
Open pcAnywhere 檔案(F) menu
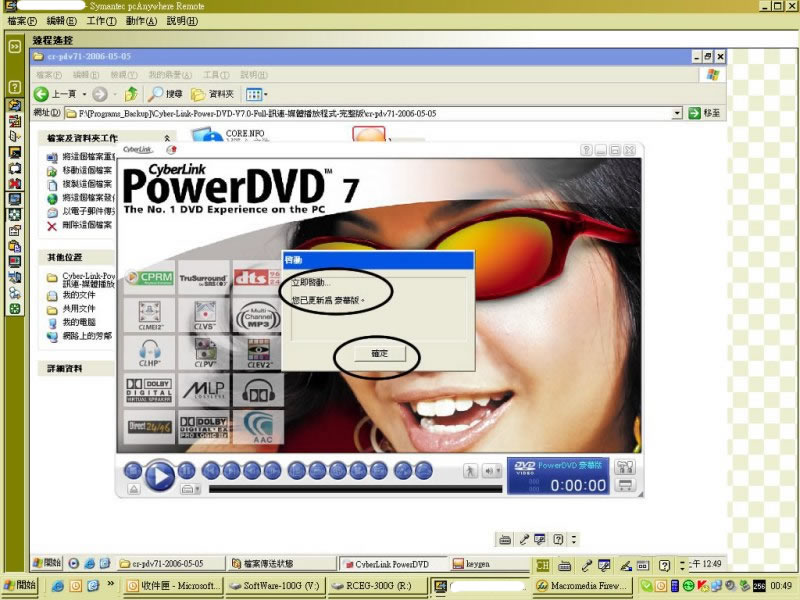[x=22, y=21]
